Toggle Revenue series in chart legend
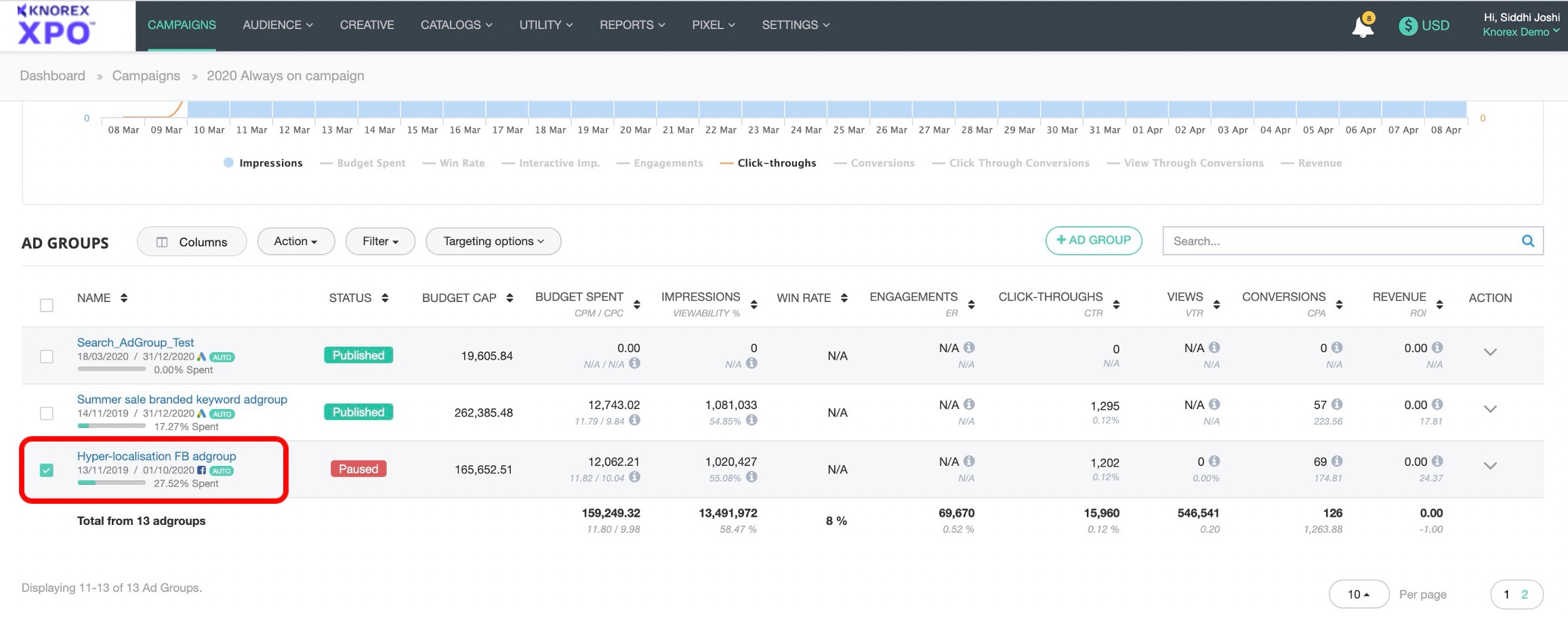The width and height of the screenshot is (1568, 619). [1311, 163]
